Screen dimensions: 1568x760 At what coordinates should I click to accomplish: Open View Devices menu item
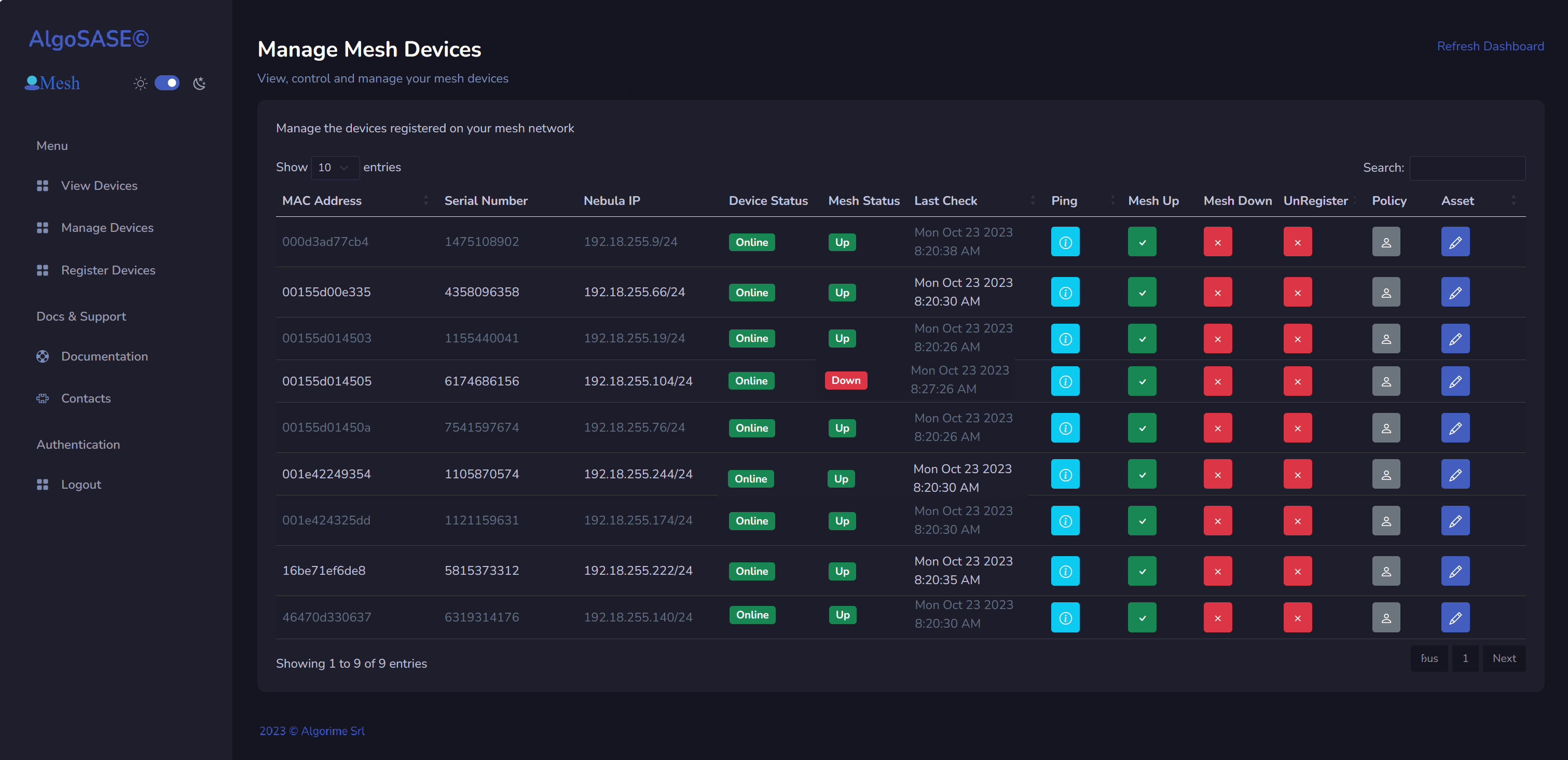pyautogui.click(x=99, y=186)
